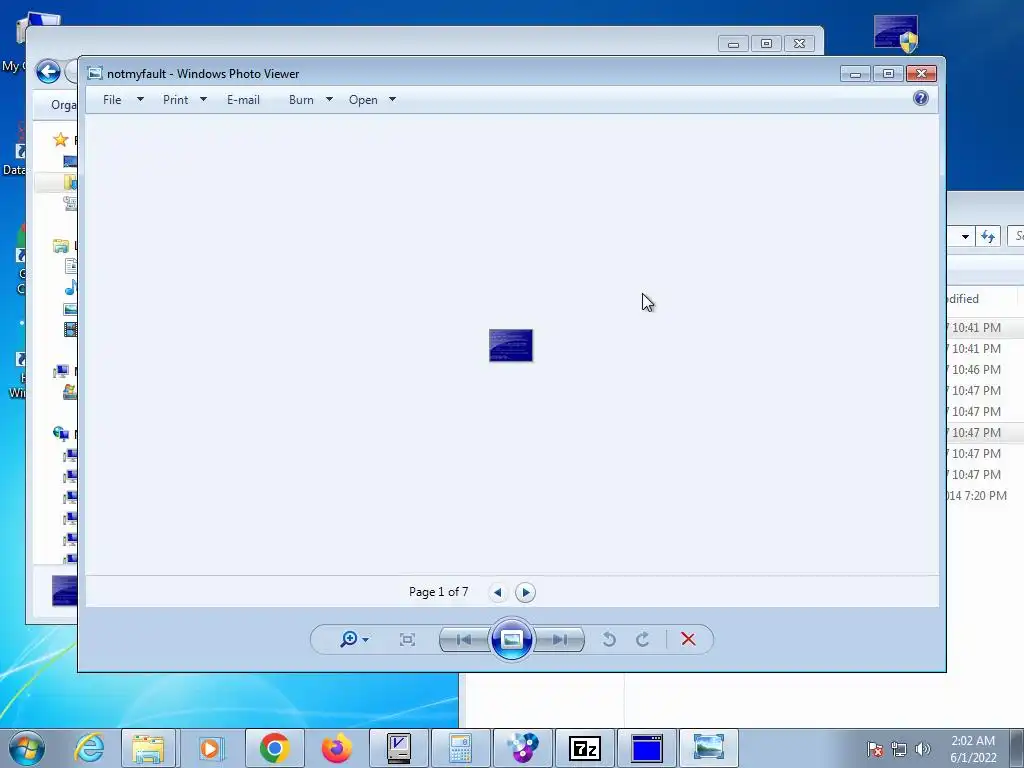The height and width of the screenshot is (768, 1024).
Task: Launch Google Chrome from taskbar
Action: click(274, 748)
